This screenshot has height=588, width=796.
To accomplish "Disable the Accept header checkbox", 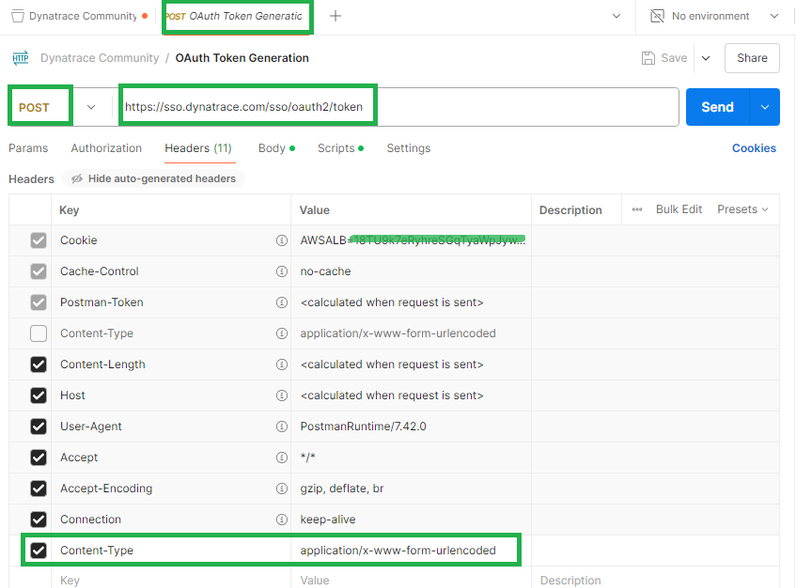I will (x=38, y=458).
